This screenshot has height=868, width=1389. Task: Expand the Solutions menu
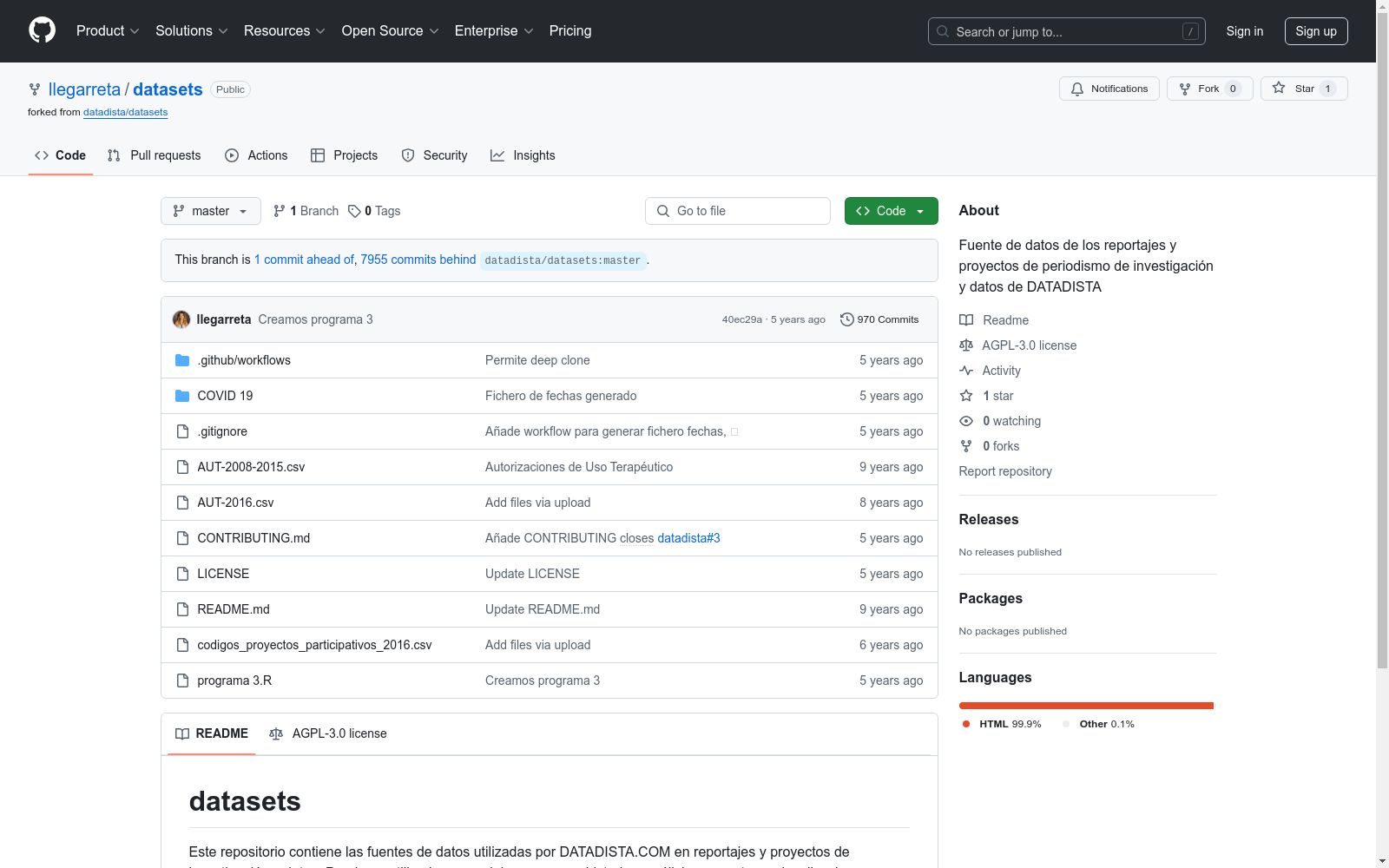pyautogui.click(x=192, y=30)
